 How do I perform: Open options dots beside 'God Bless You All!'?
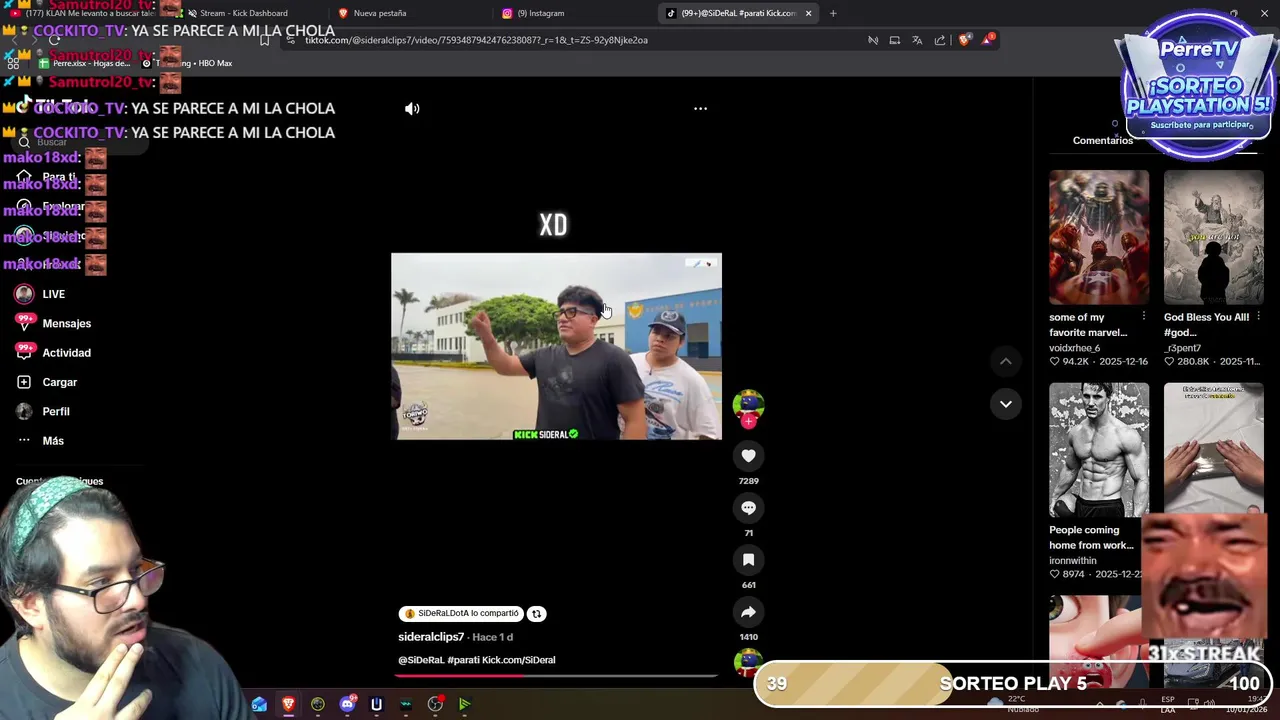point(1258,317)
